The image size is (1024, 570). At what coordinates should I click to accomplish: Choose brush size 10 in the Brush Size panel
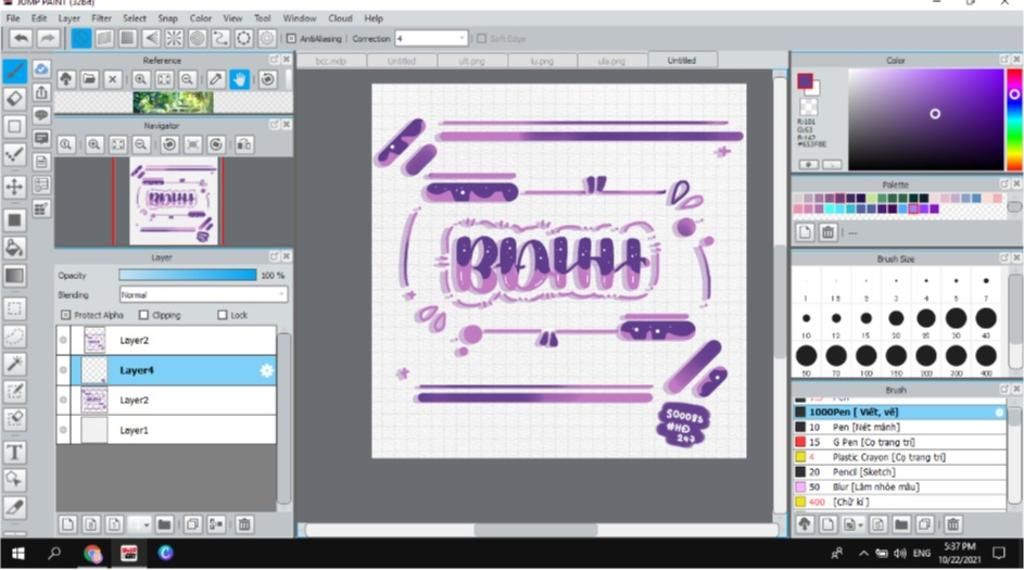(807, 319)
